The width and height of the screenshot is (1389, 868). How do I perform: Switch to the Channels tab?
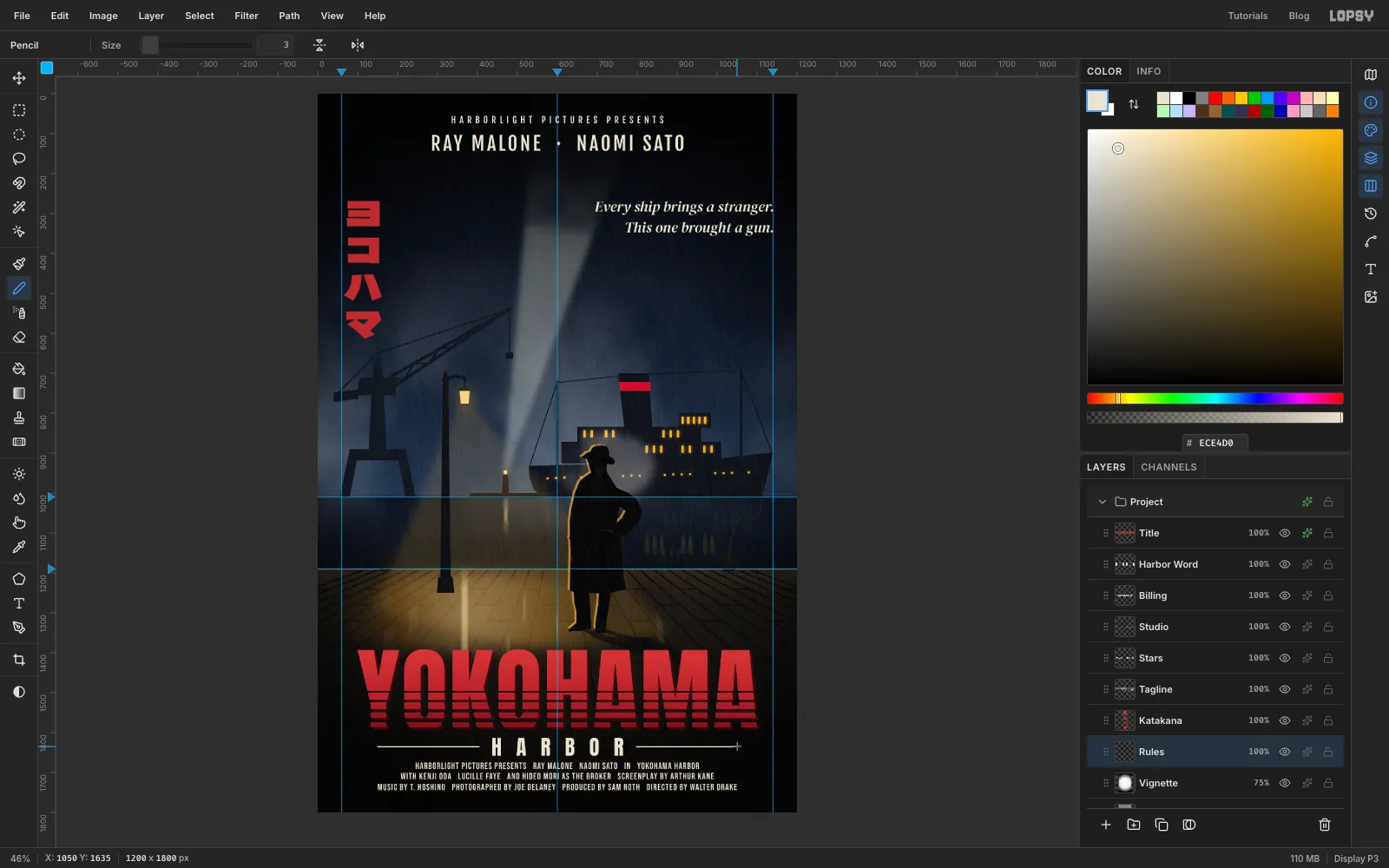1168,467
